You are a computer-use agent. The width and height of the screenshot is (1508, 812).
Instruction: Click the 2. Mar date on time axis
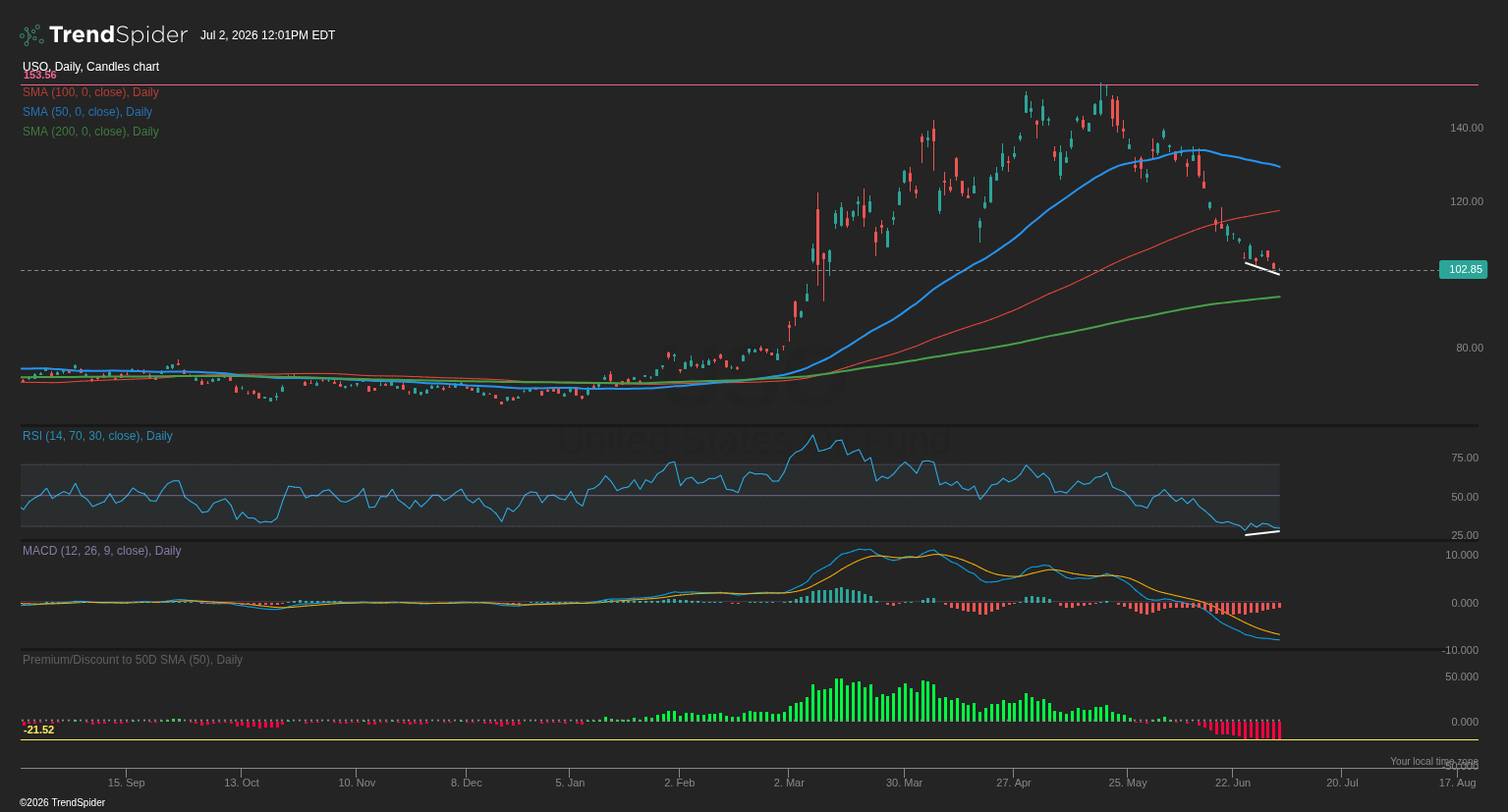789,783
